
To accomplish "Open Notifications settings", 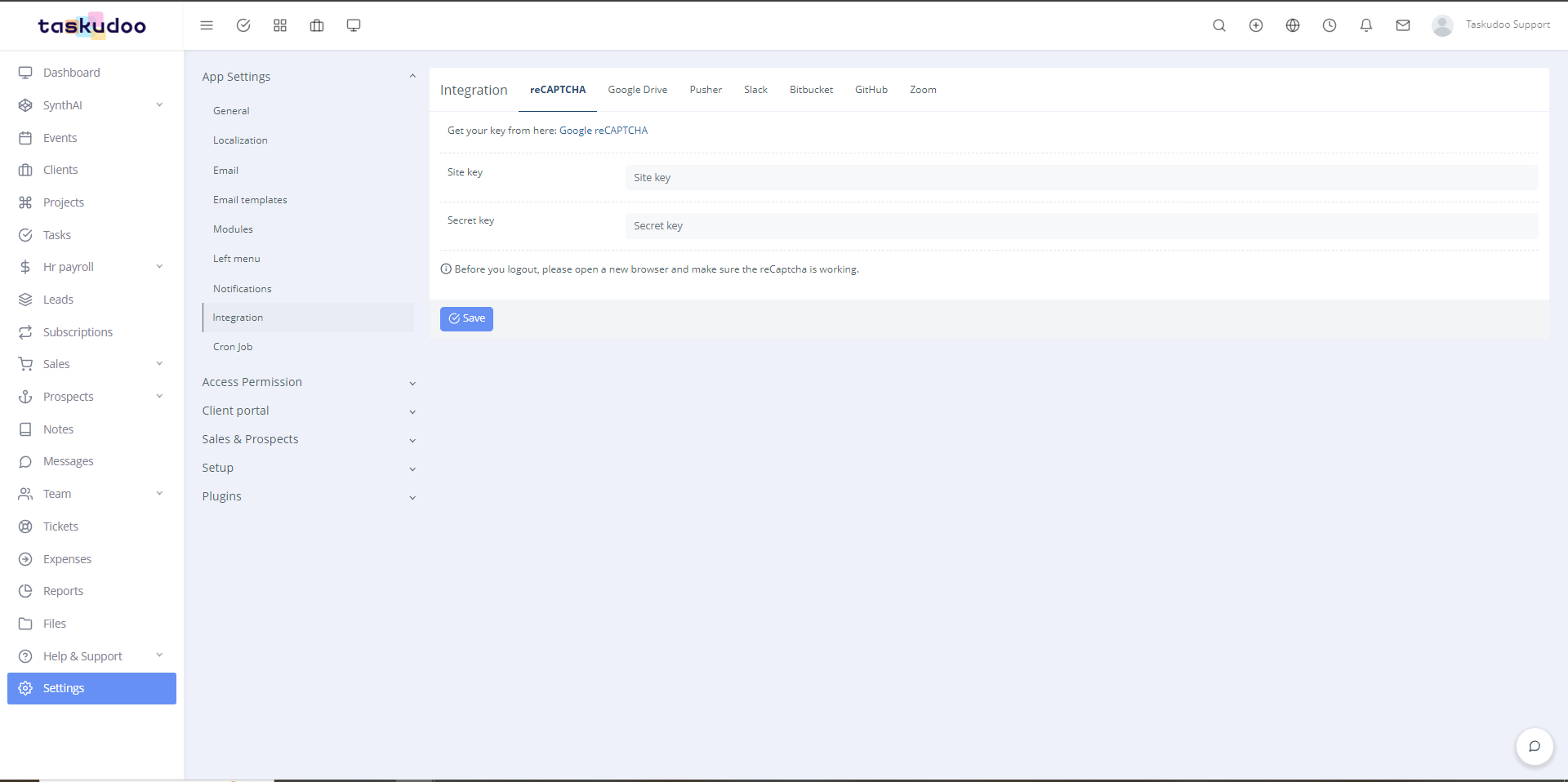I will [242, 289].
